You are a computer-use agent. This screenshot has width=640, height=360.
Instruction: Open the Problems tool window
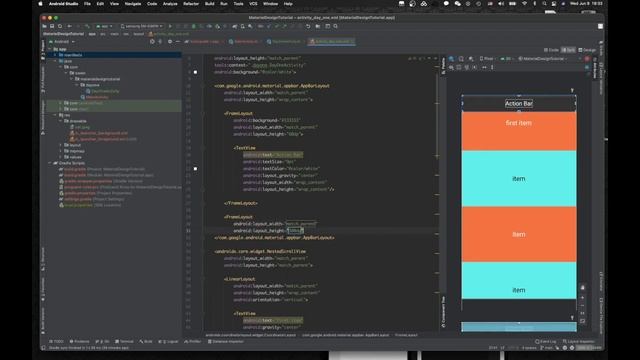click(x=79, y=341)
